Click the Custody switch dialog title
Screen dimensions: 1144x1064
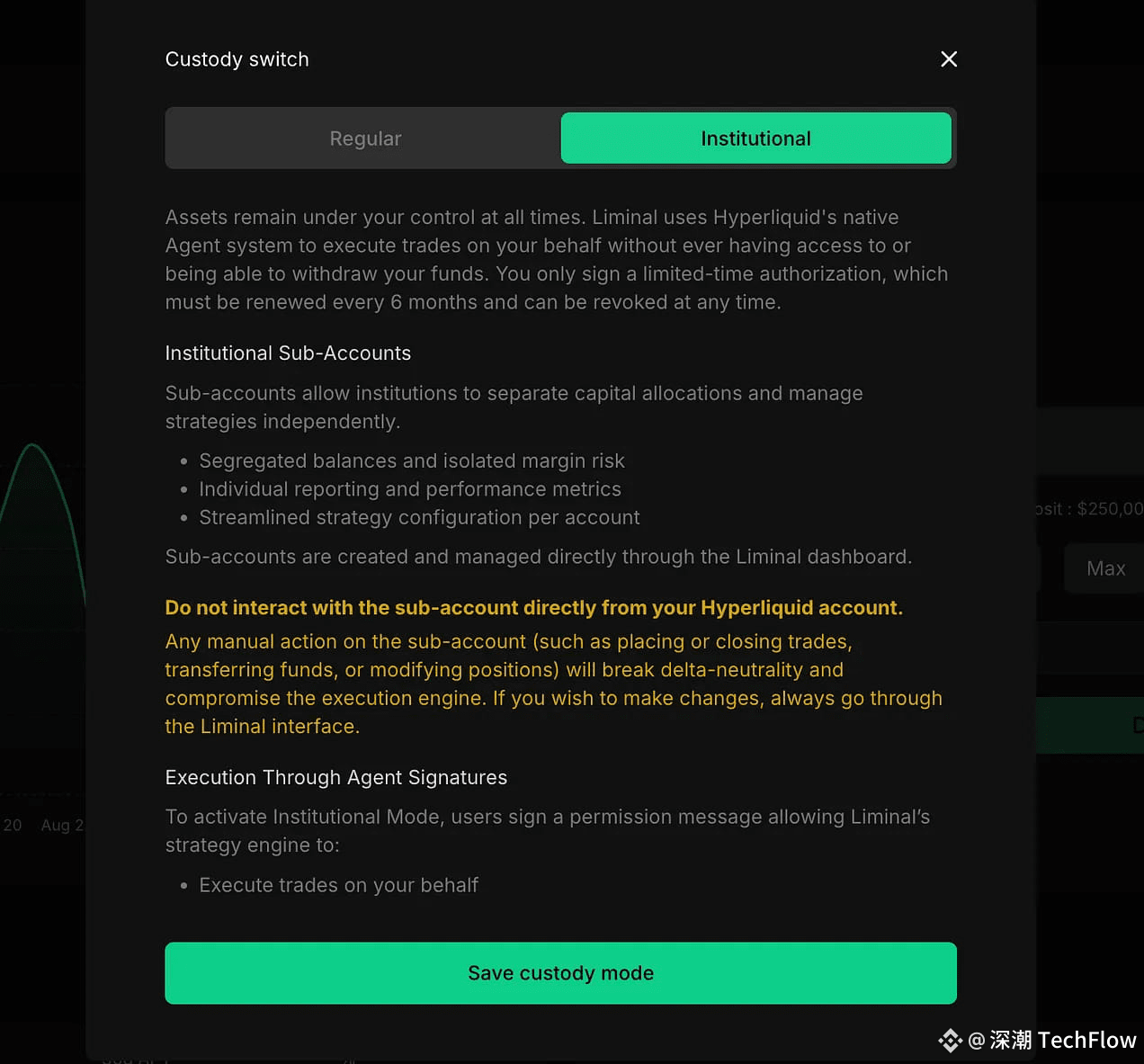(x=237, y=59)
